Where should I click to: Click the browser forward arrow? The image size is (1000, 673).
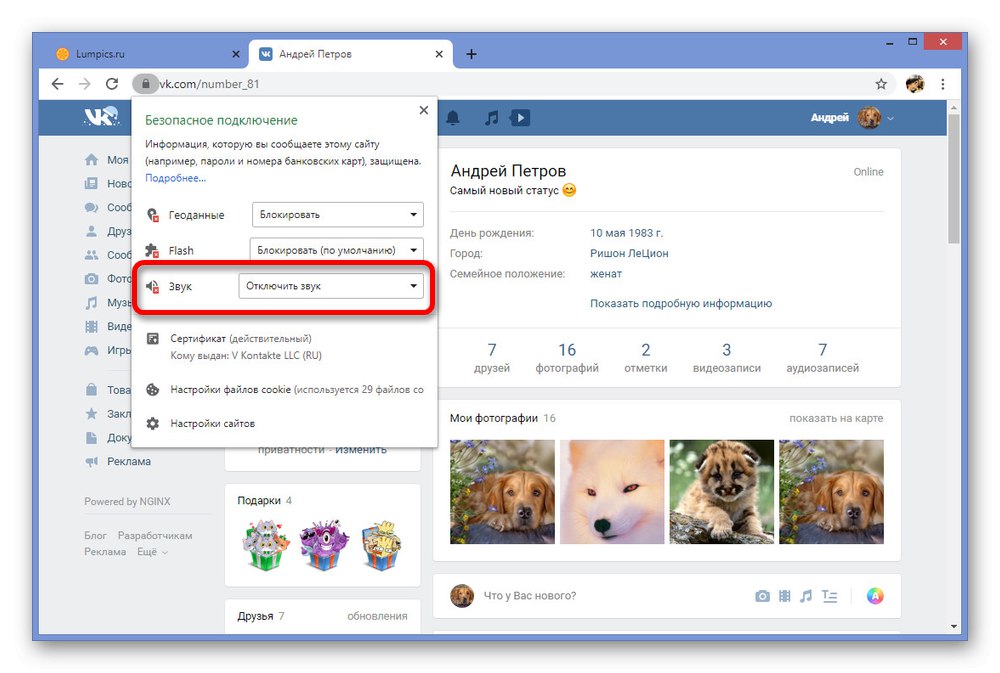84,84
